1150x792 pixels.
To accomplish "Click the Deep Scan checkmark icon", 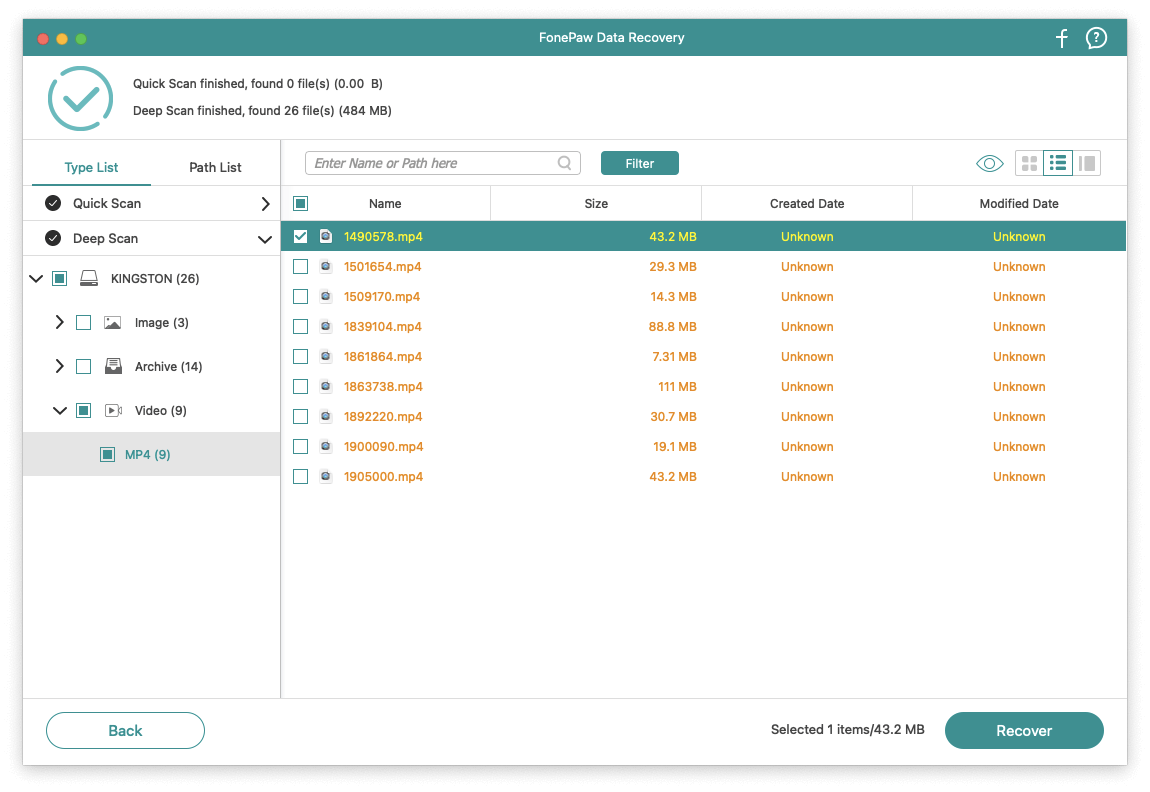I will tap(53, 238).
